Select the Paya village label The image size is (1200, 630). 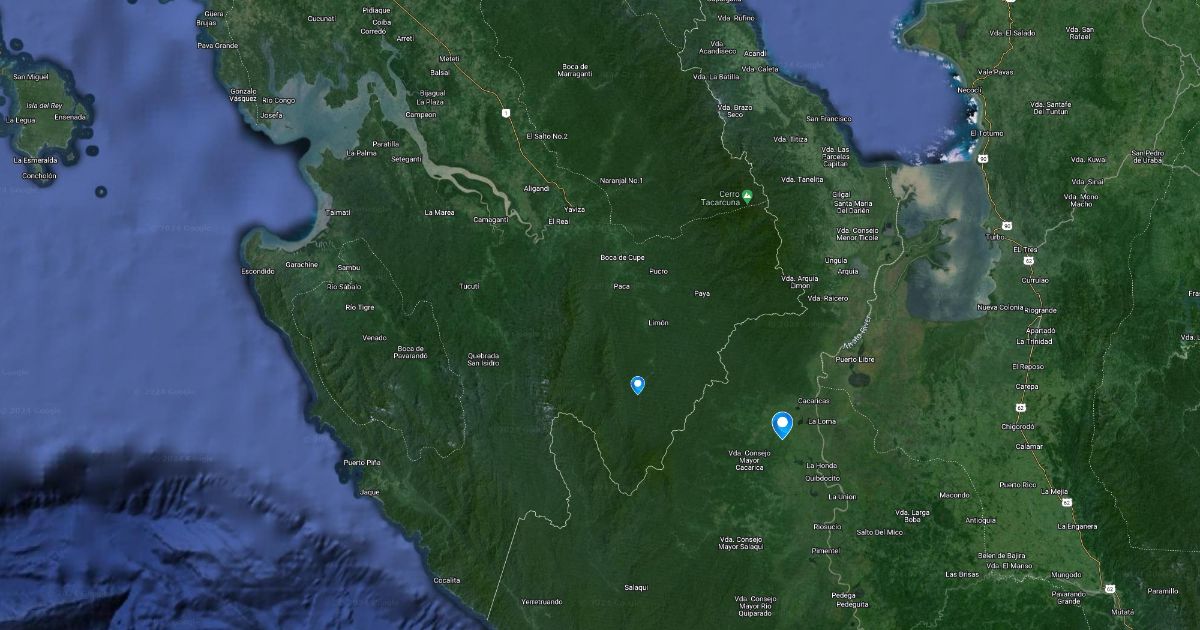pyautogui.click(x=702, y=293)
